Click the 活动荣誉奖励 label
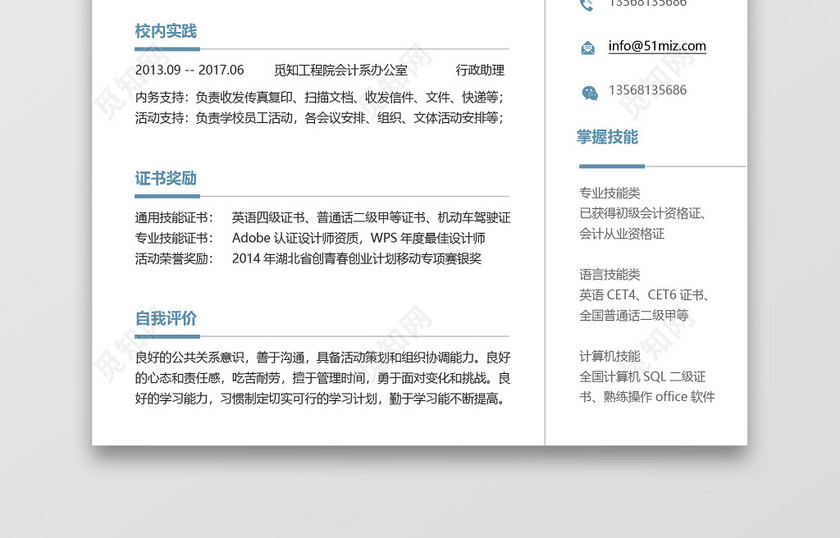This screenshot has height=538, width=840. (174, 258)
